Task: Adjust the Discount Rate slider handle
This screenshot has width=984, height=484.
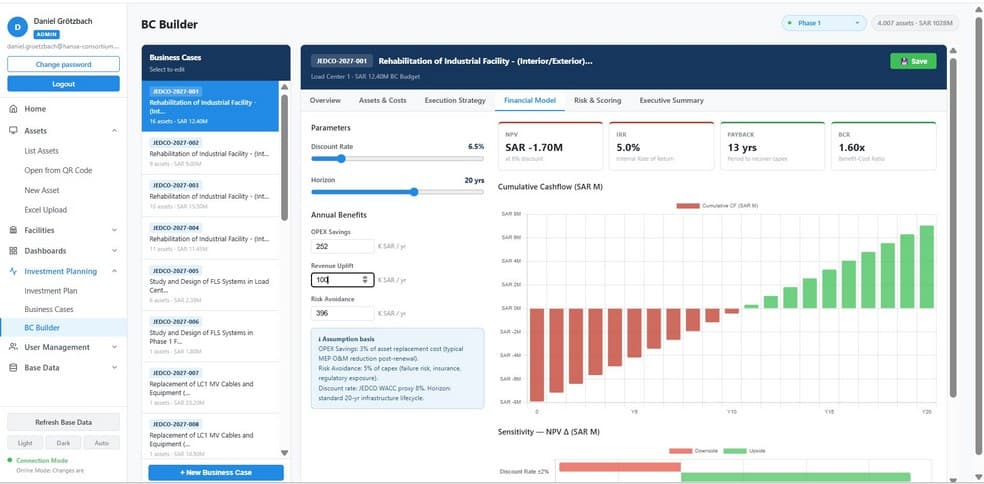Action: point(341,159)
